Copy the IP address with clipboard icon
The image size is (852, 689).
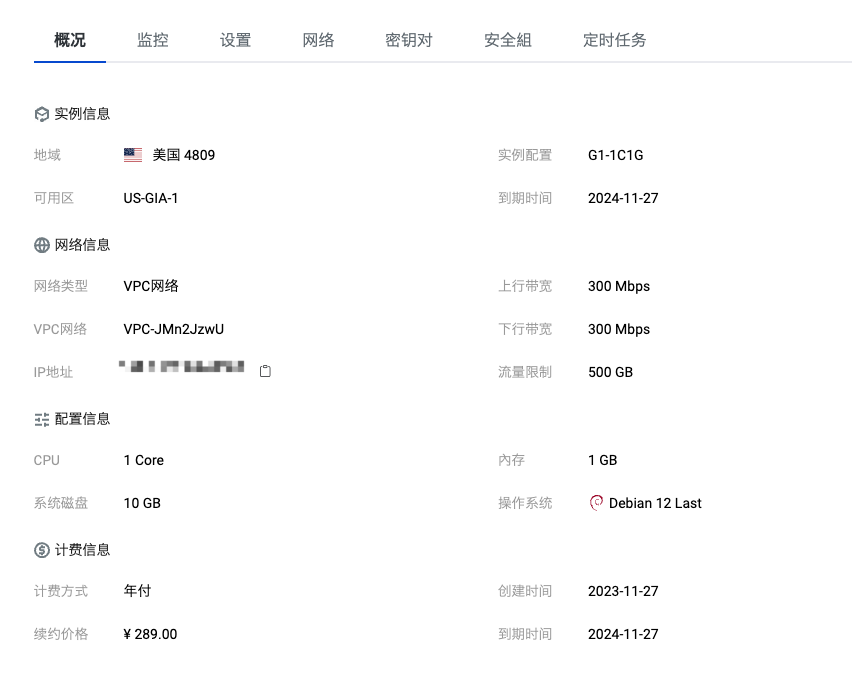coord(265,371)
